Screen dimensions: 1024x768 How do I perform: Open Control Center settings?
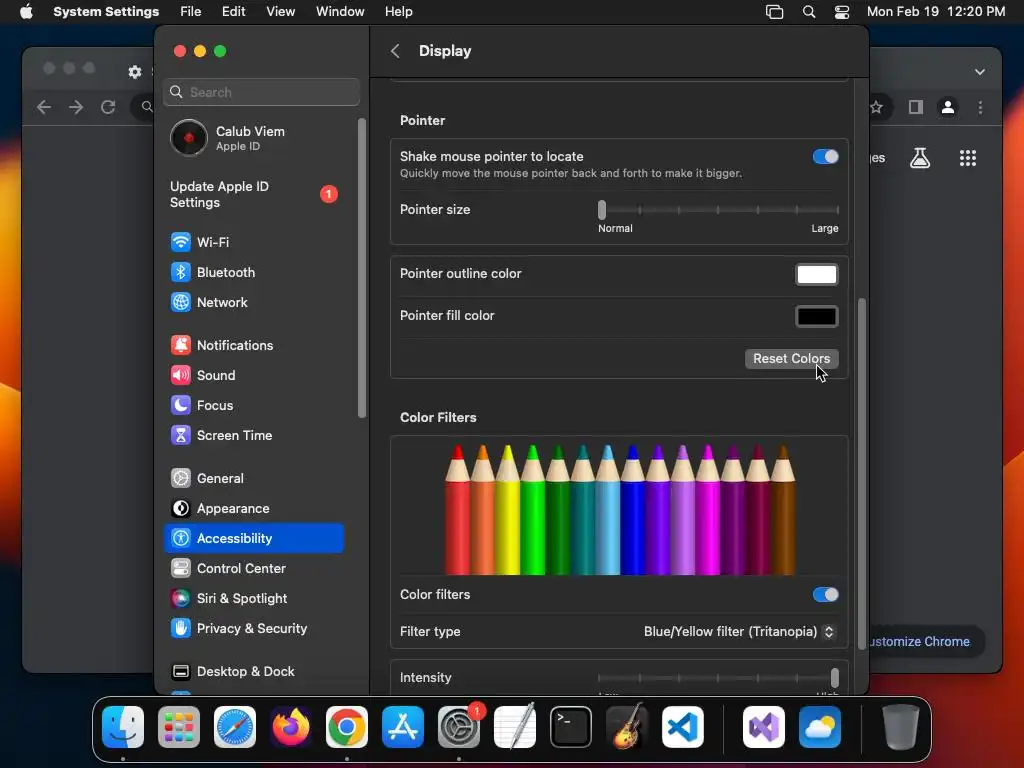click(253, 569)
